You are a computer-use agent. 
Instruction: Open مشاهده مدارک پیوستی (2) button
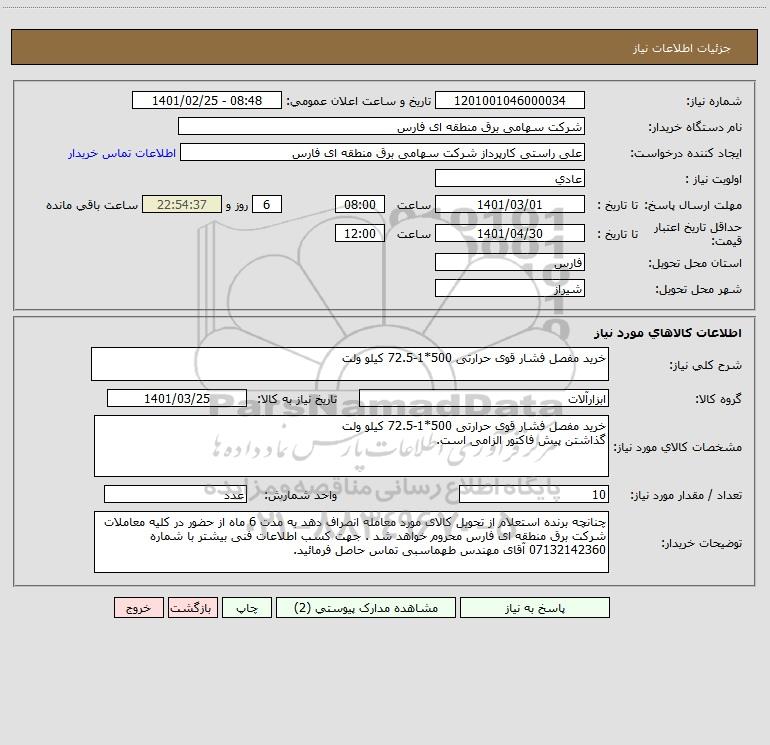tap(366, 607)
